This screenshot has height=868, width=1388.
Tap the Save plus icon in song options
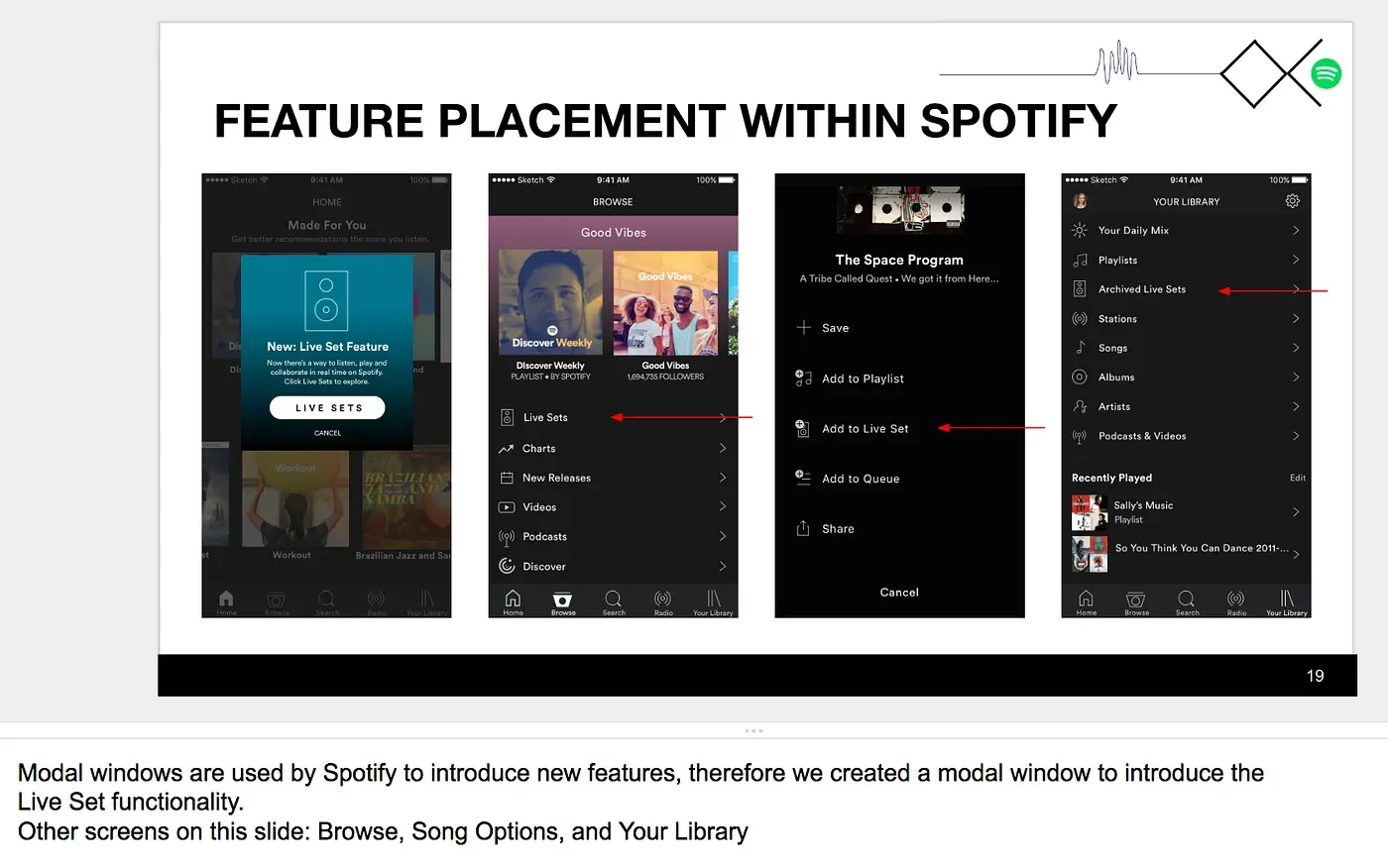(x=804, y=327)
